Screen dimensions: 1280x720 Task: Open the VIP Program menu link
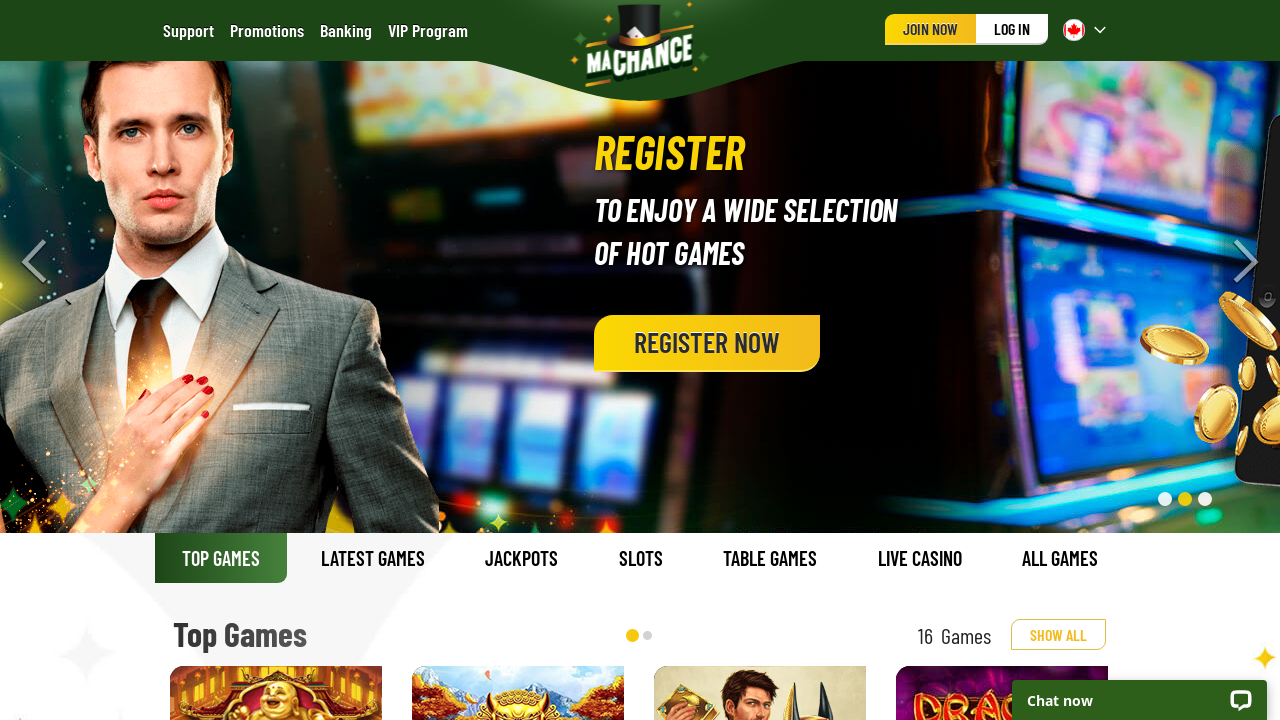[x=428, y=31]
